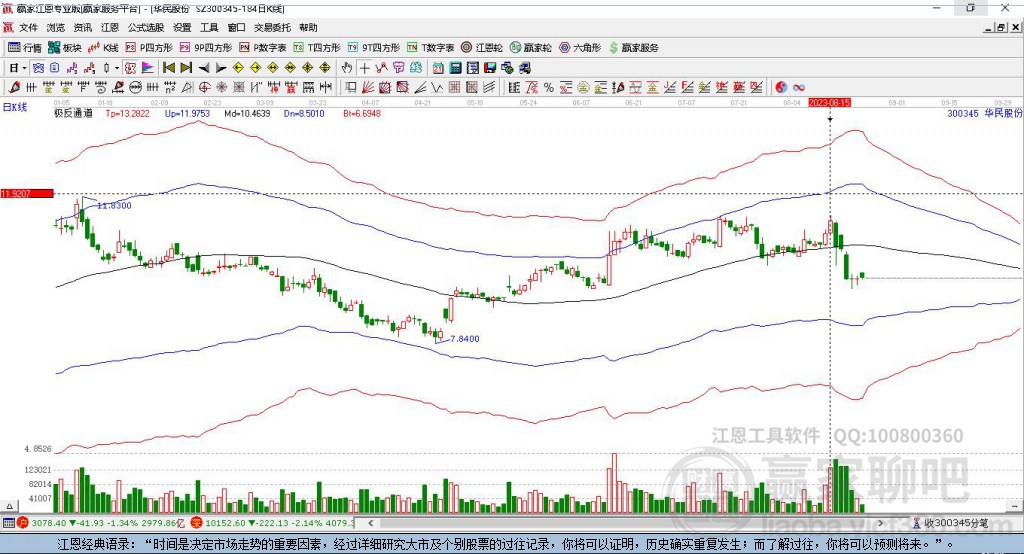Click the 极反通道 indicator label
The image size is (1024, 554).
click(73, 113)
